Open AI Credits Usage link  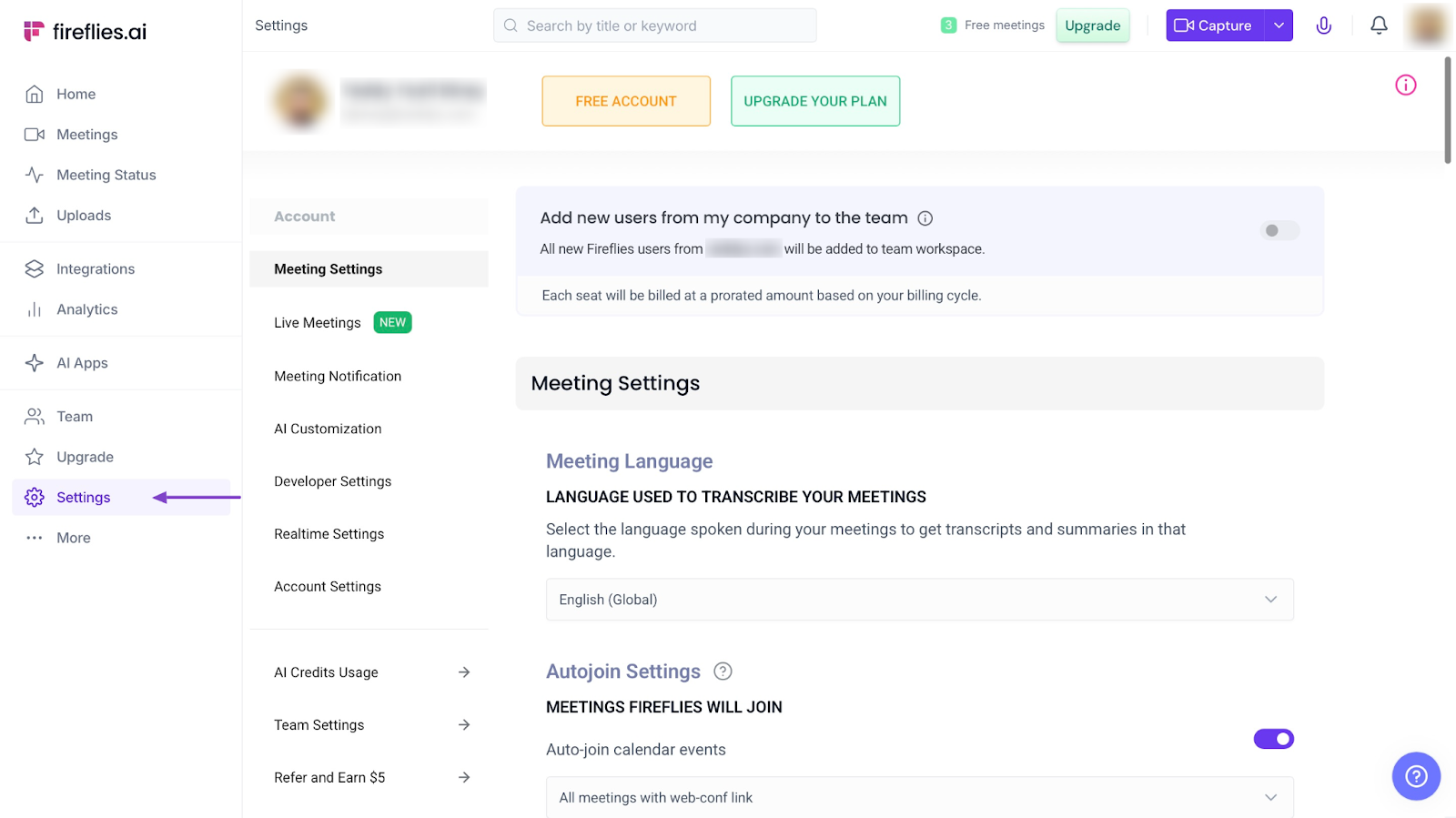coord(326,672)
